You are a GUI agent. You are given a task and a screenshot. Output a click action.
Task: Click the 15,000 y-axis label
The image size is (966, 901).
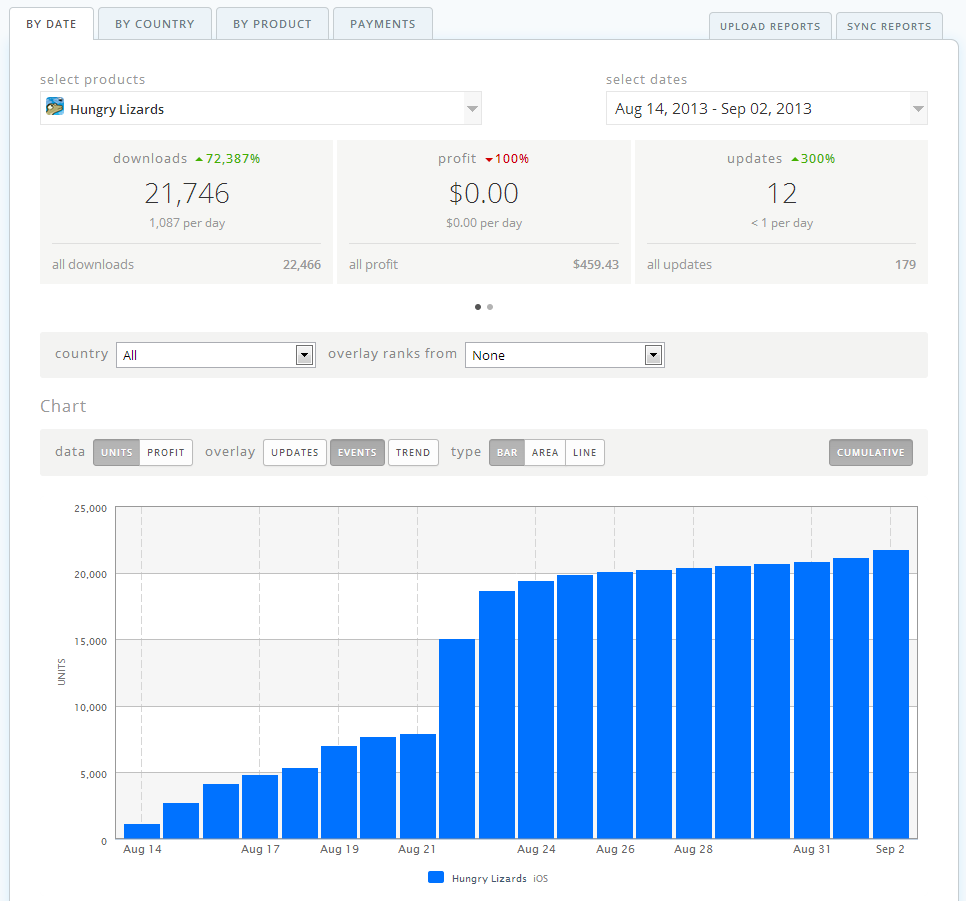point(91,642)
